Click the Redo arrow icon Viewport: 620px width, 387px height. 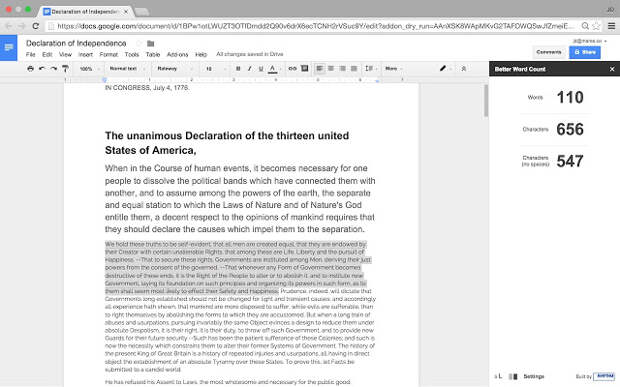[x=53, y=69]
